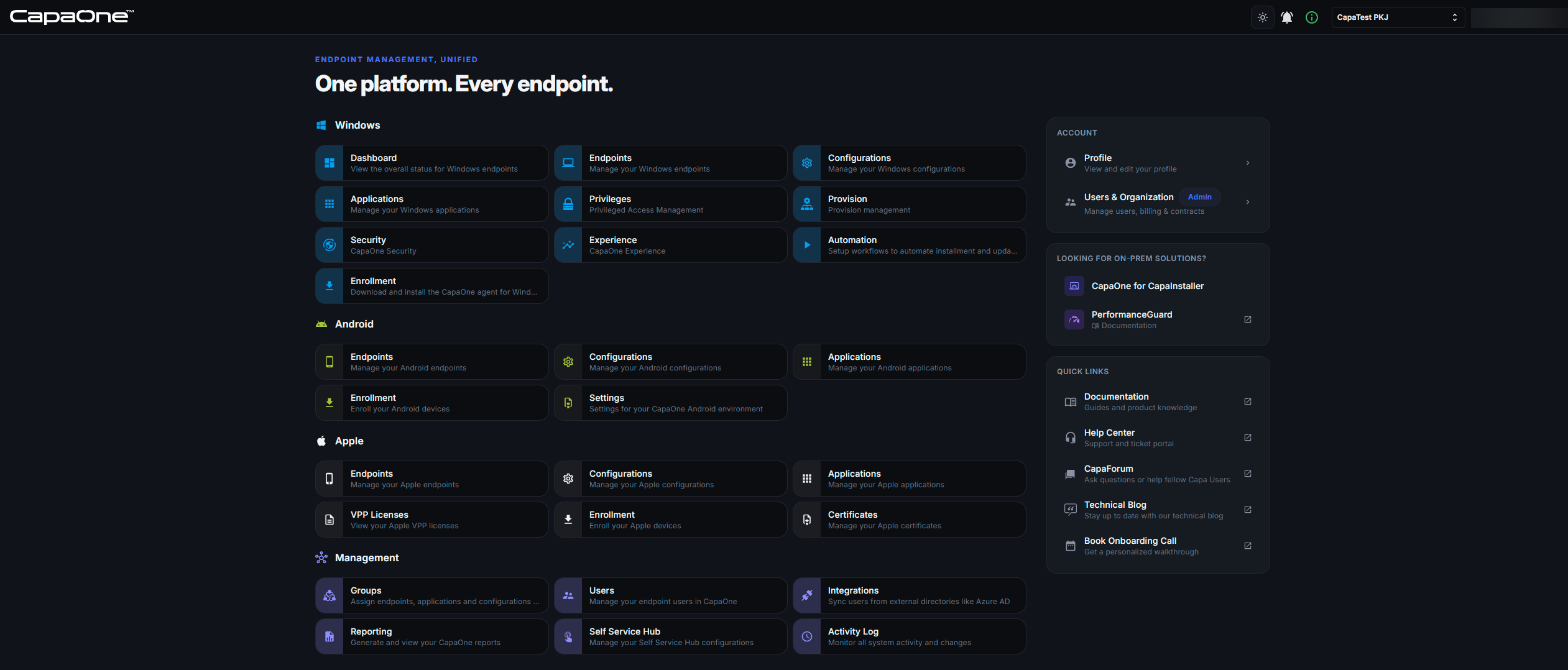This screenshot has width=1568, height=670.
Task: Click the Android Settings icon
Action: tap(568, 403)
